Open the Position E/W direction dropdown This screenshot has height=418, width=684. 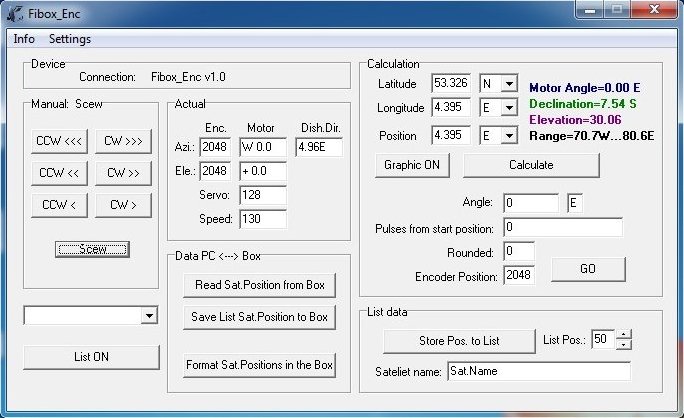[x=509, y=135]
